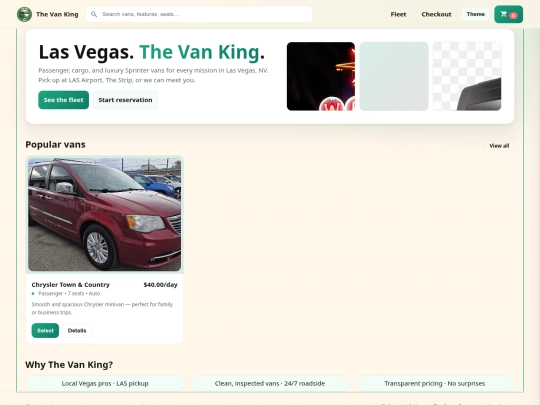The width and height of the screenshot is (540, 405).
Task: Open the Vegas neon sign hero thumbnail
Action: pos(321,76)
